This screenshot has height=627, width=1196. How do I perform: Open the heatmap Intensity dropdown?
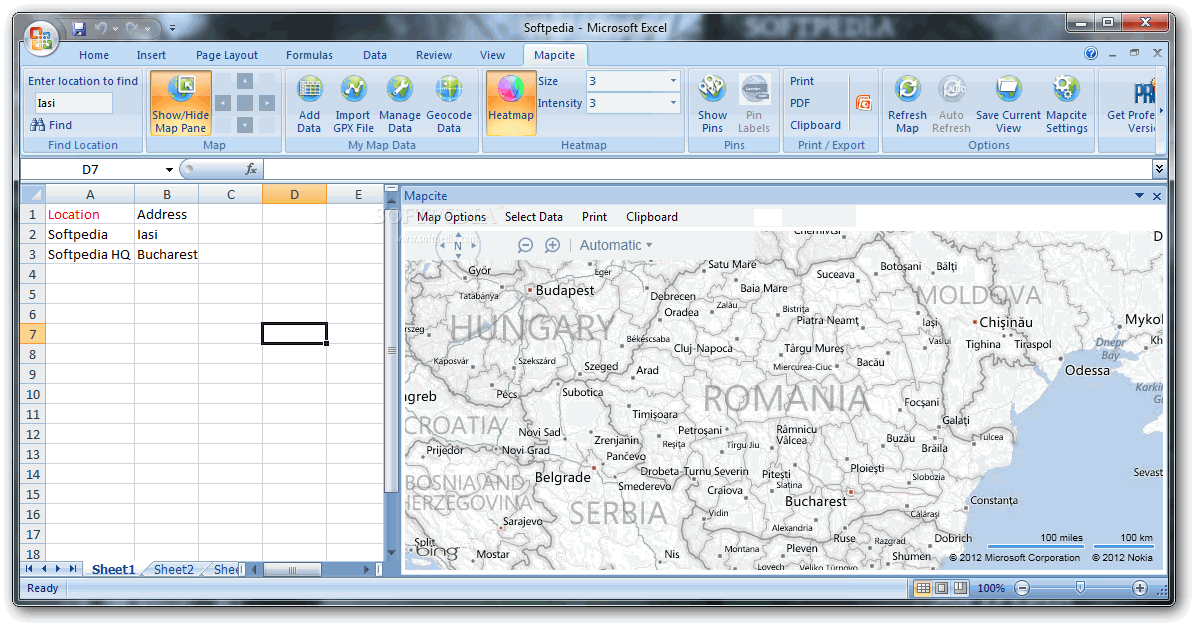(x=673, y=103)
